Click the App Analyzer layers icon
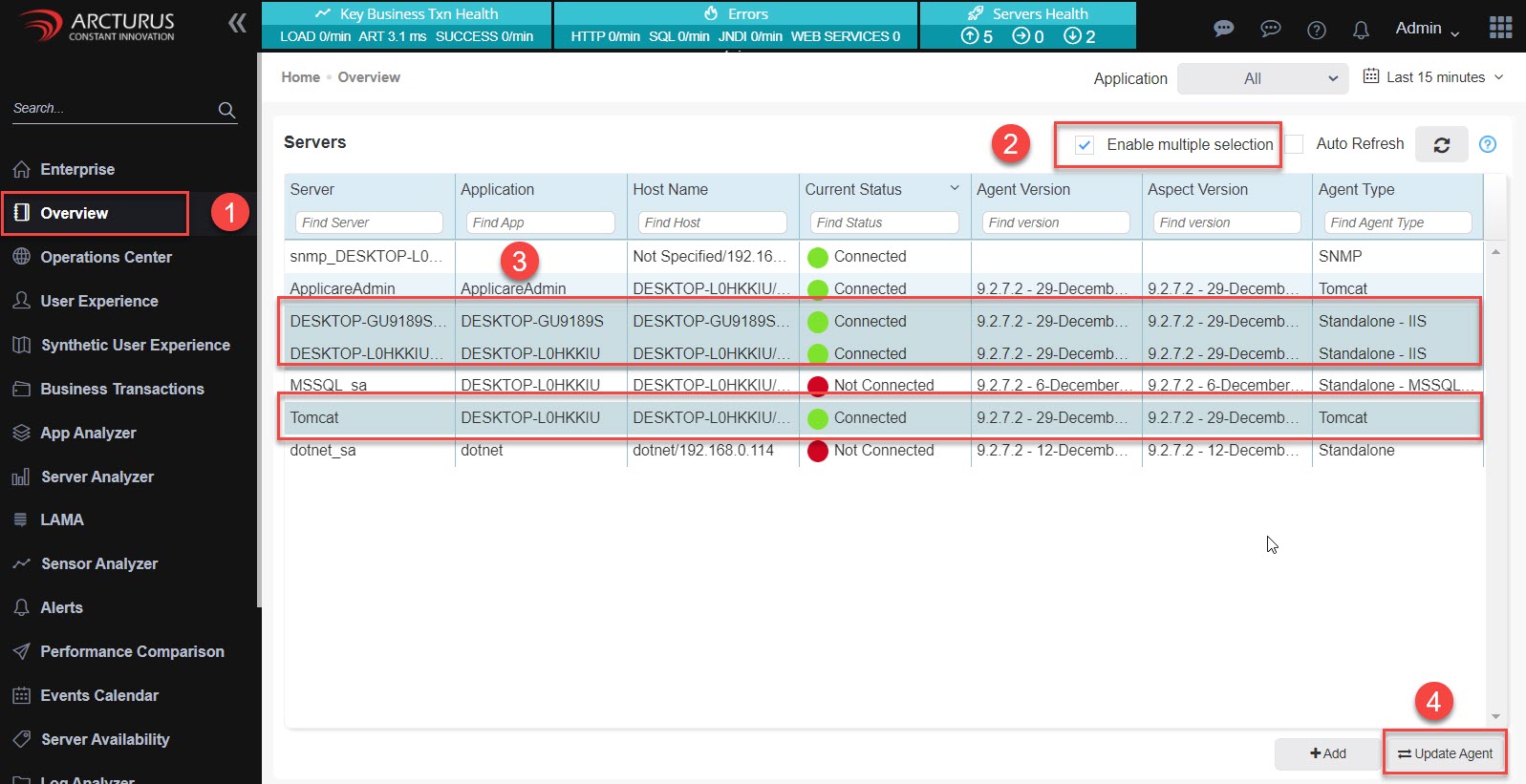 coord(21,433)
